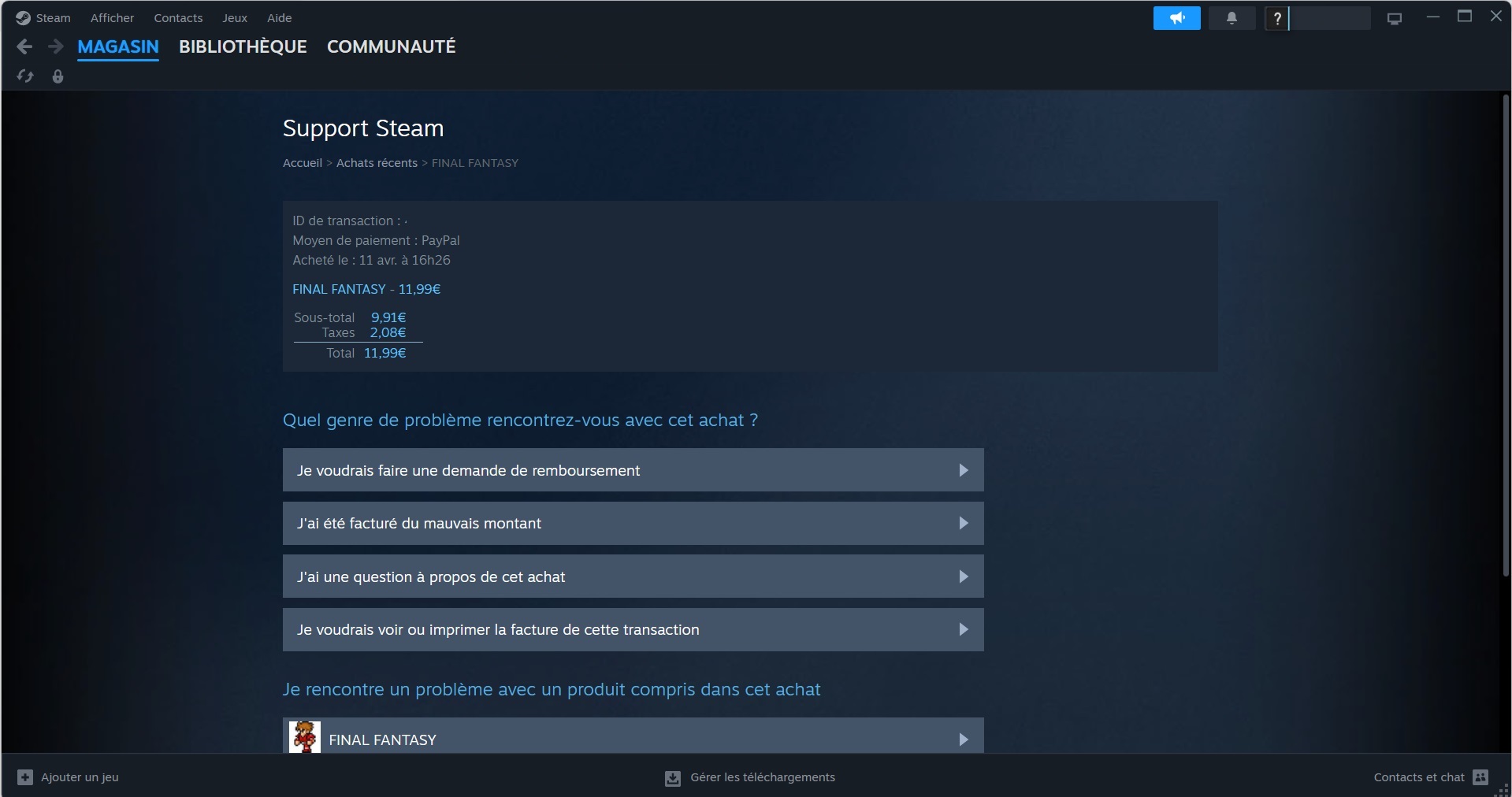Viewport: 1512px width, 797px height.
Task: Click the padlock security icon
Action: (58, 76)
